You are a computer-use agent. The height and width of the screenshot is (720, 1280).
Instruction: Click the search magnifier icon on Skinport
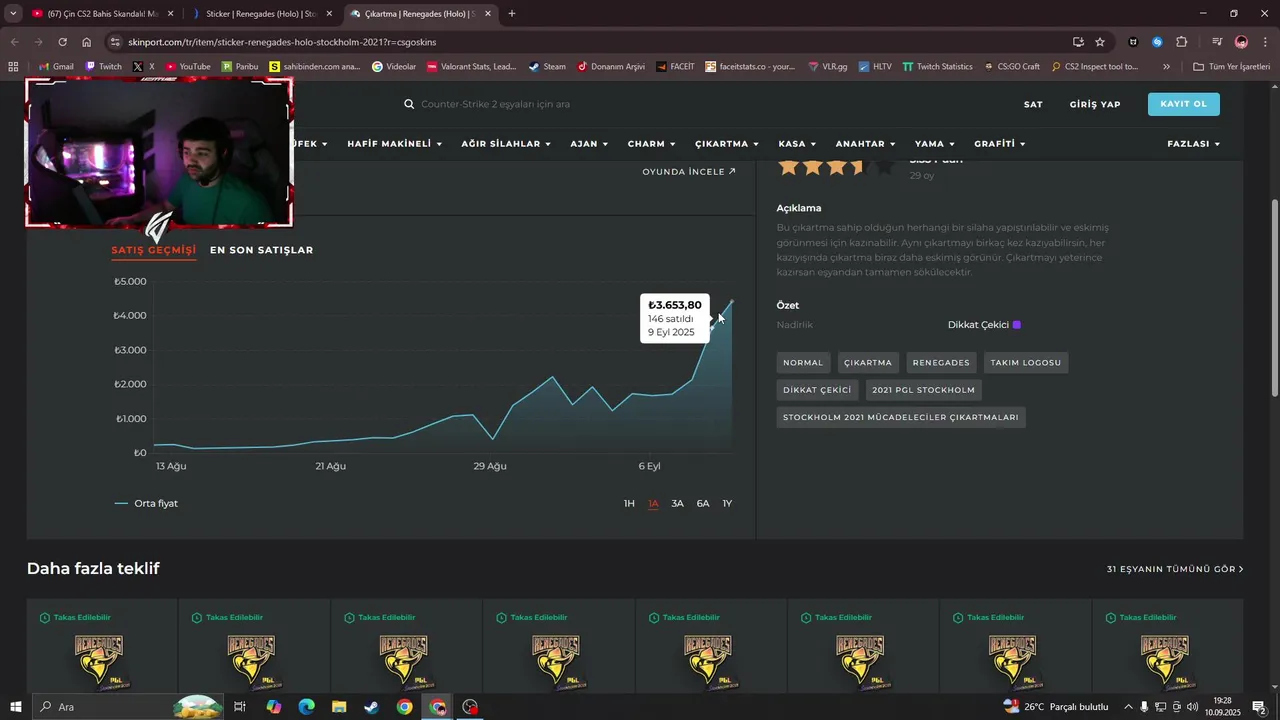tap(409, 104)
